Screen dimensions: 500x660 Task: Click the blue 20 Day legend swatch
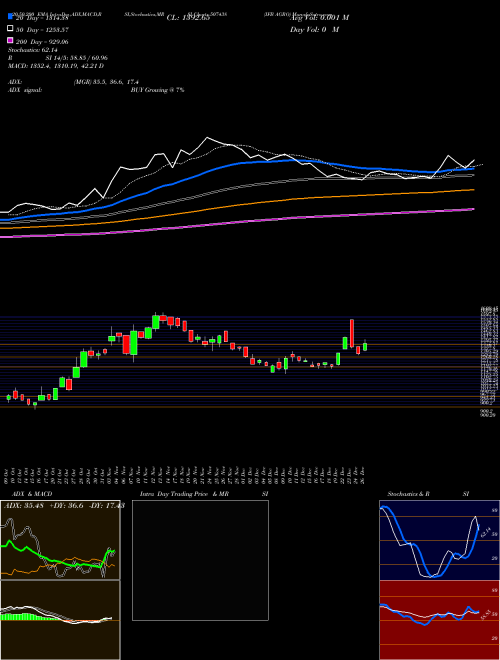pos(10,18)
